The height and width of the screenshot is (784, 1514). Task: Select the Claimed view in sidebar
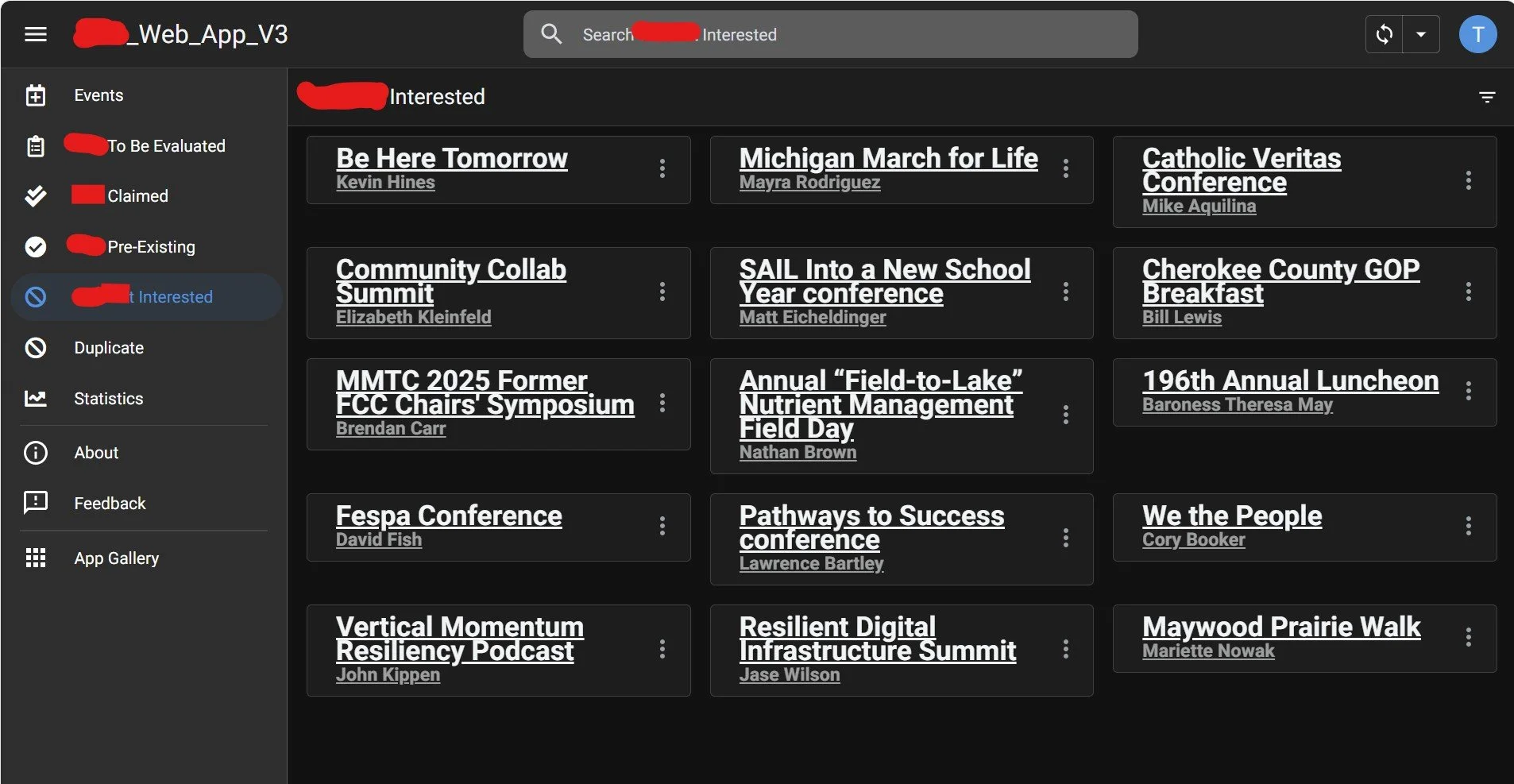(147, 196)
